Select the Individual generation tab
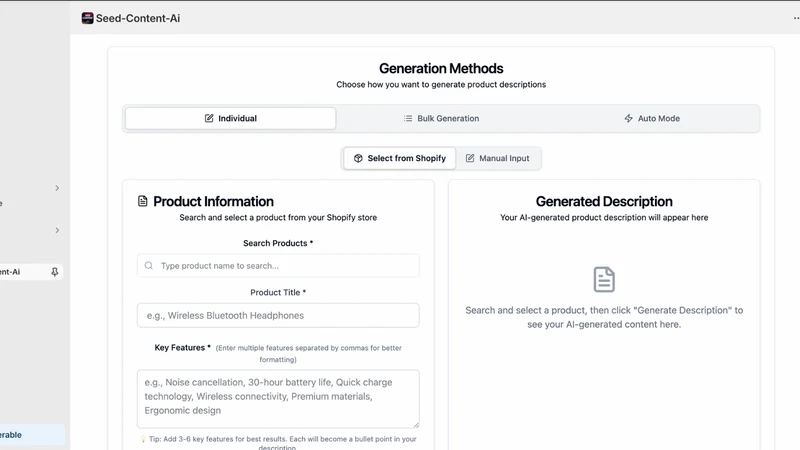This screenshot has width=800, height=450. pyautogui.click(x=231, y=118)
